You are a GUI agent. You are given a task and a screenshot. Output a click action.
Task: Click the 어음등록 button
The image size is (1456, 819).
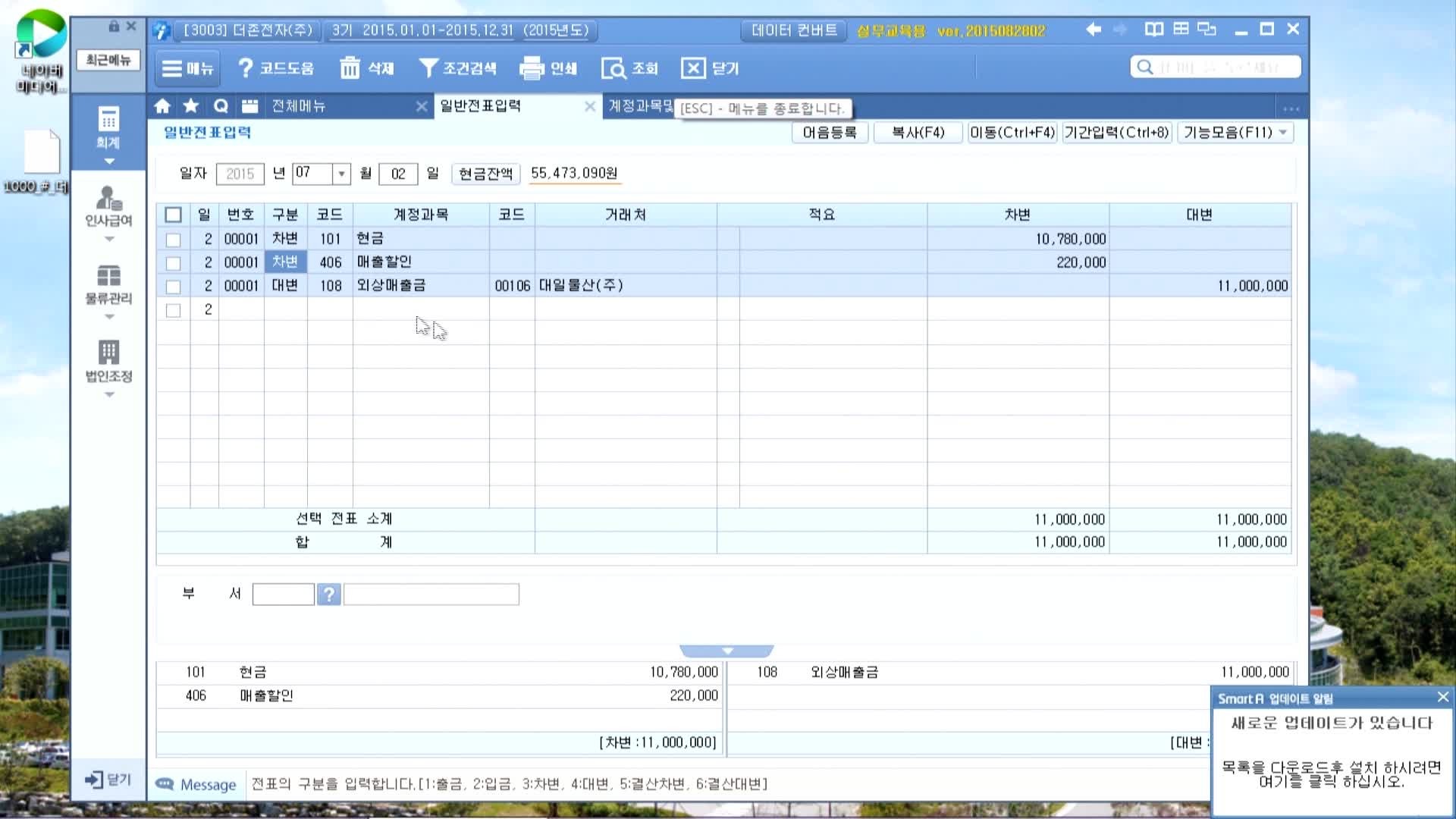830,133
